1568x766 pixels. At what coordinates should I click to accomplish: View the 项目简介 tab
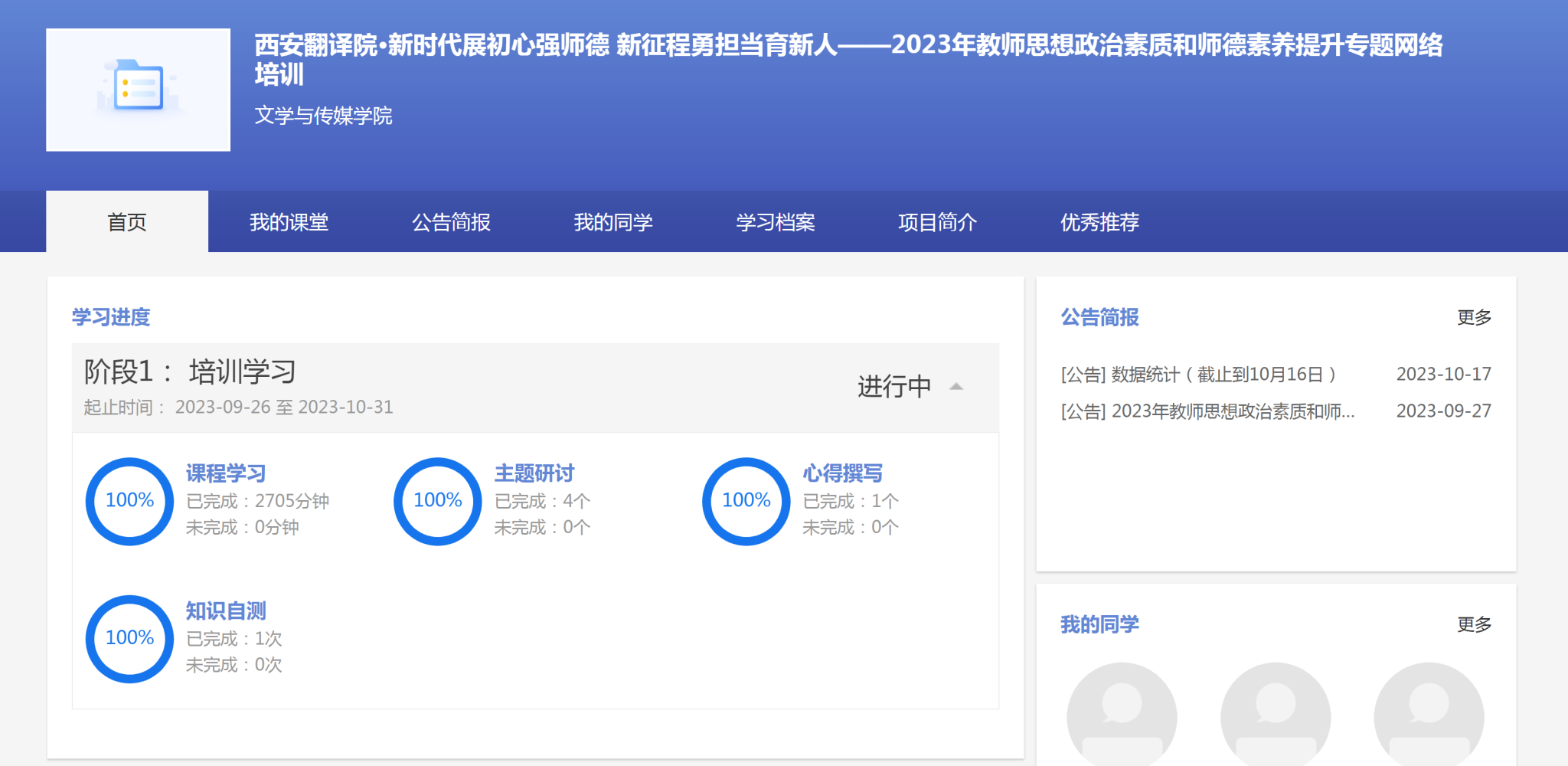click(938, 222)
